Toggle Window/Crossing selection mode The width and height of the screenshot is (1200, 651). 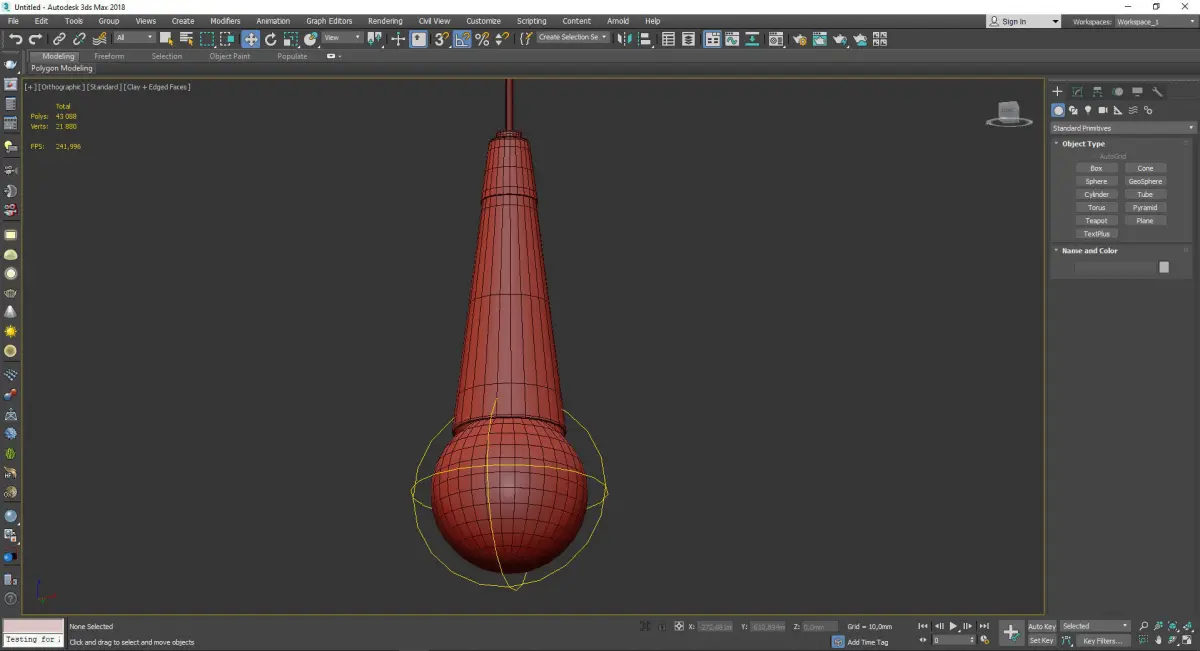coord(227,39)
